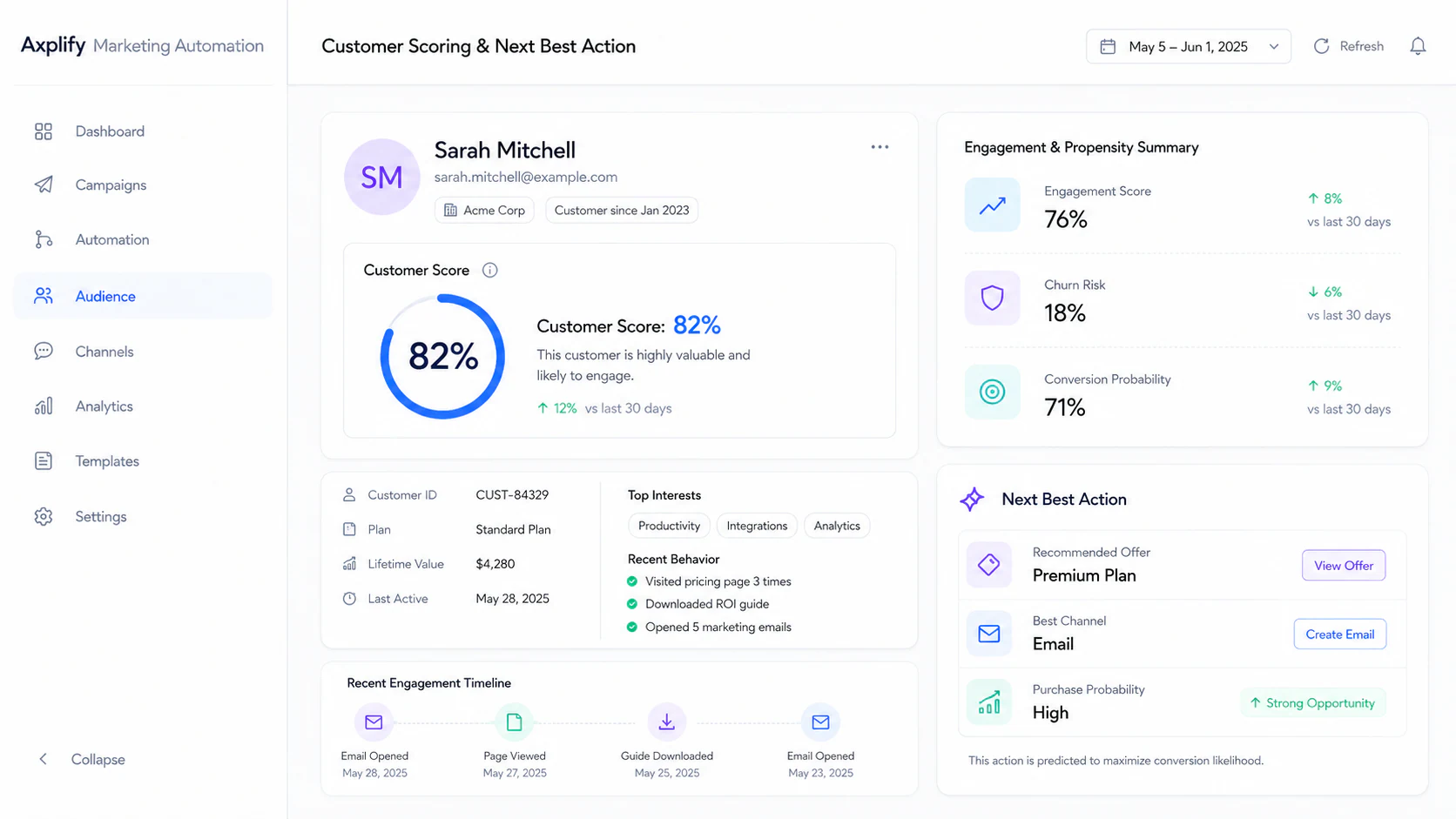Open Channels in the sidebar
Image resolution: width=1456 pixels, height=819 pixels.
(143, 352)
